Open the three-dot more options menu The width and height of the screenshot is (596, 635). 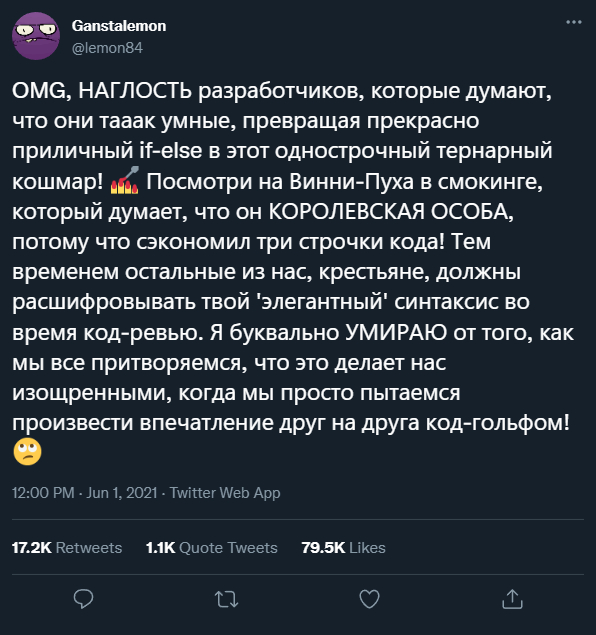(574, 22)
